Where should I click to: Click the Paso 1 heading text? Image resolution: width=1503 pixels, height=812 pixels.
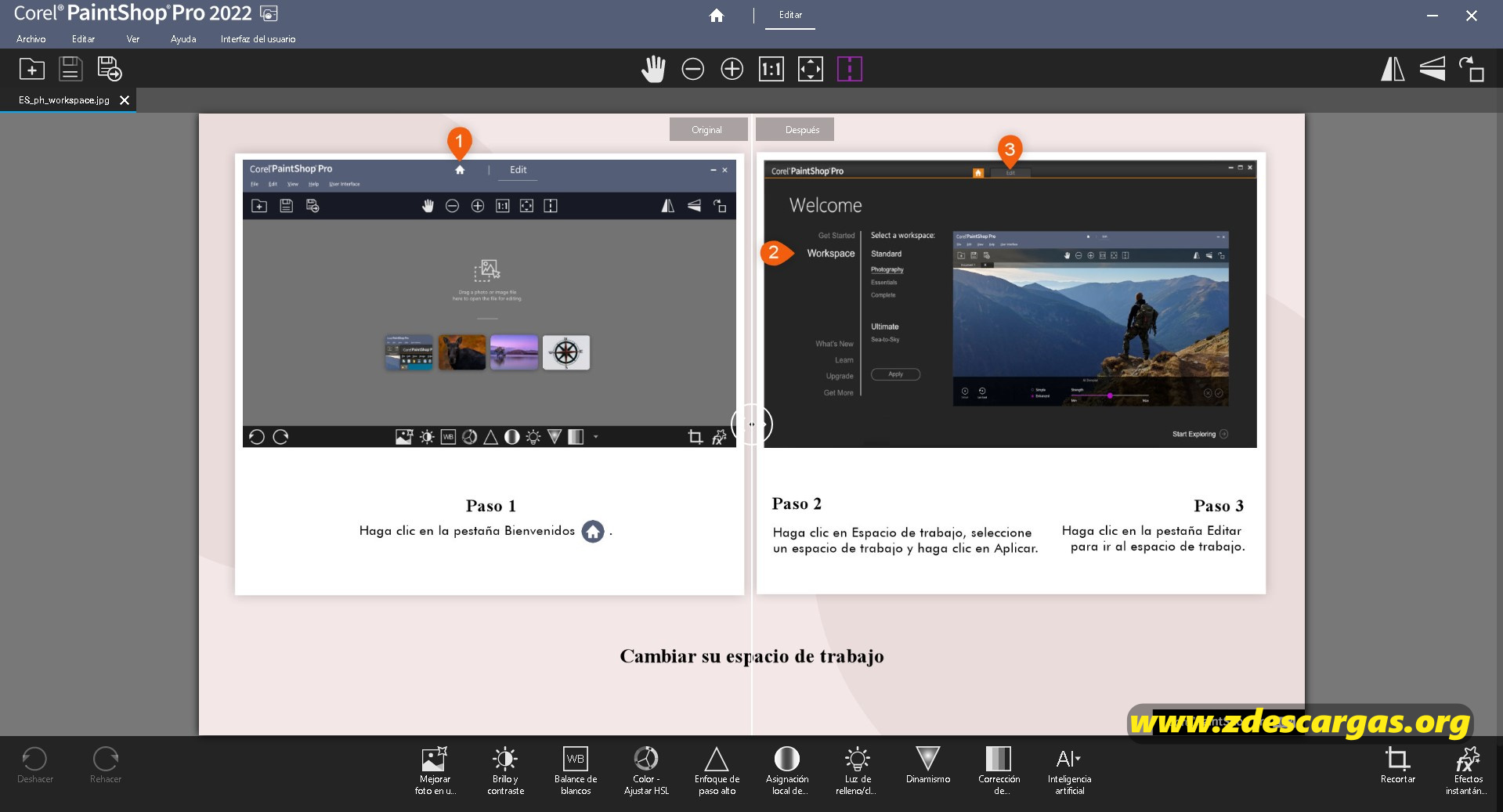[490, 506]
